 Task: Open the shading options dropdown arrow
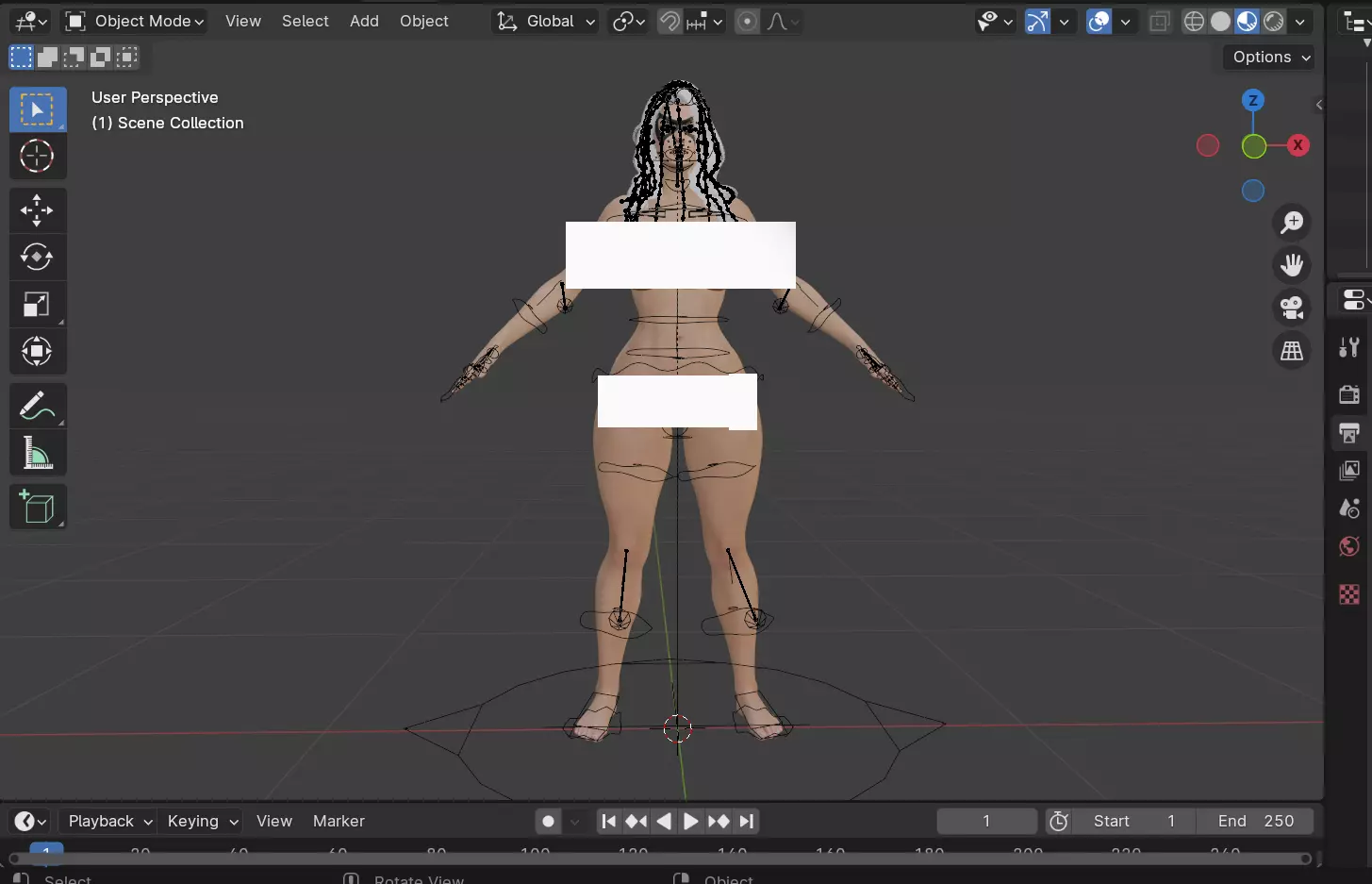click(1300, 21)
